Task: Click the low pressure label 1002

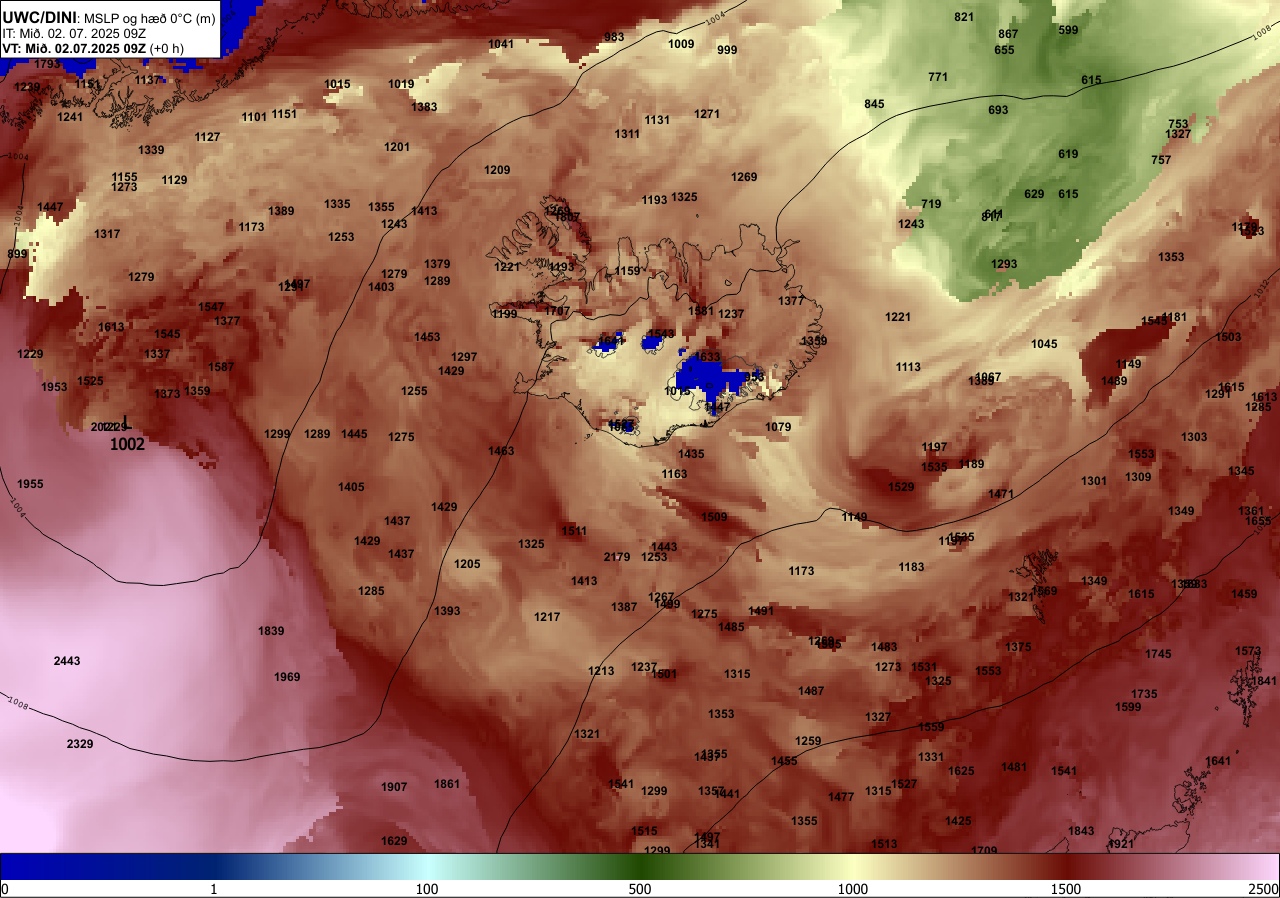Action: click(127, 444)
